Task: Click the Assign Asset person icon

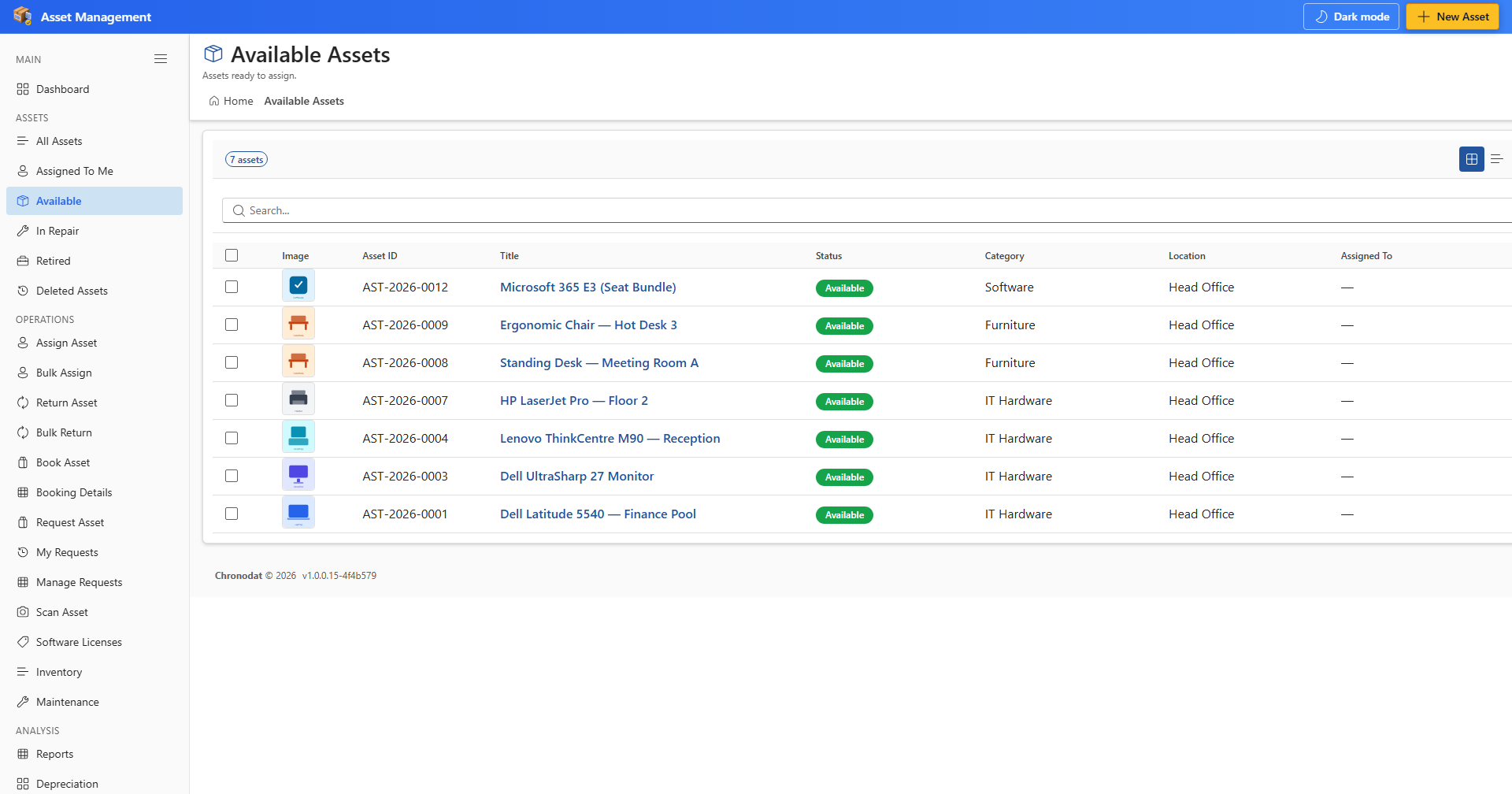Action: coord(23,343)
